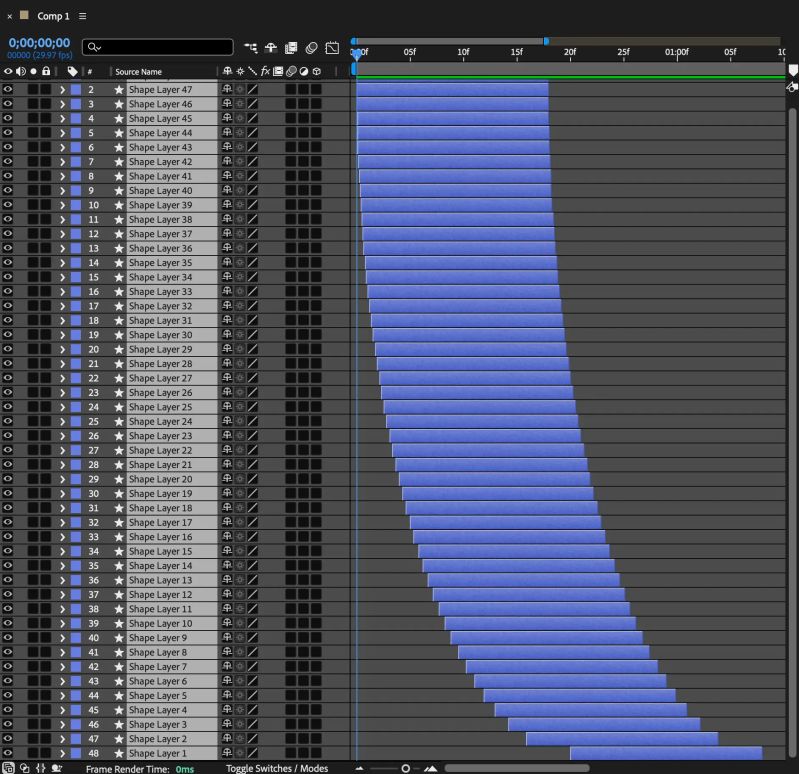Click the comp marker bin icon at right

[792, 70]
